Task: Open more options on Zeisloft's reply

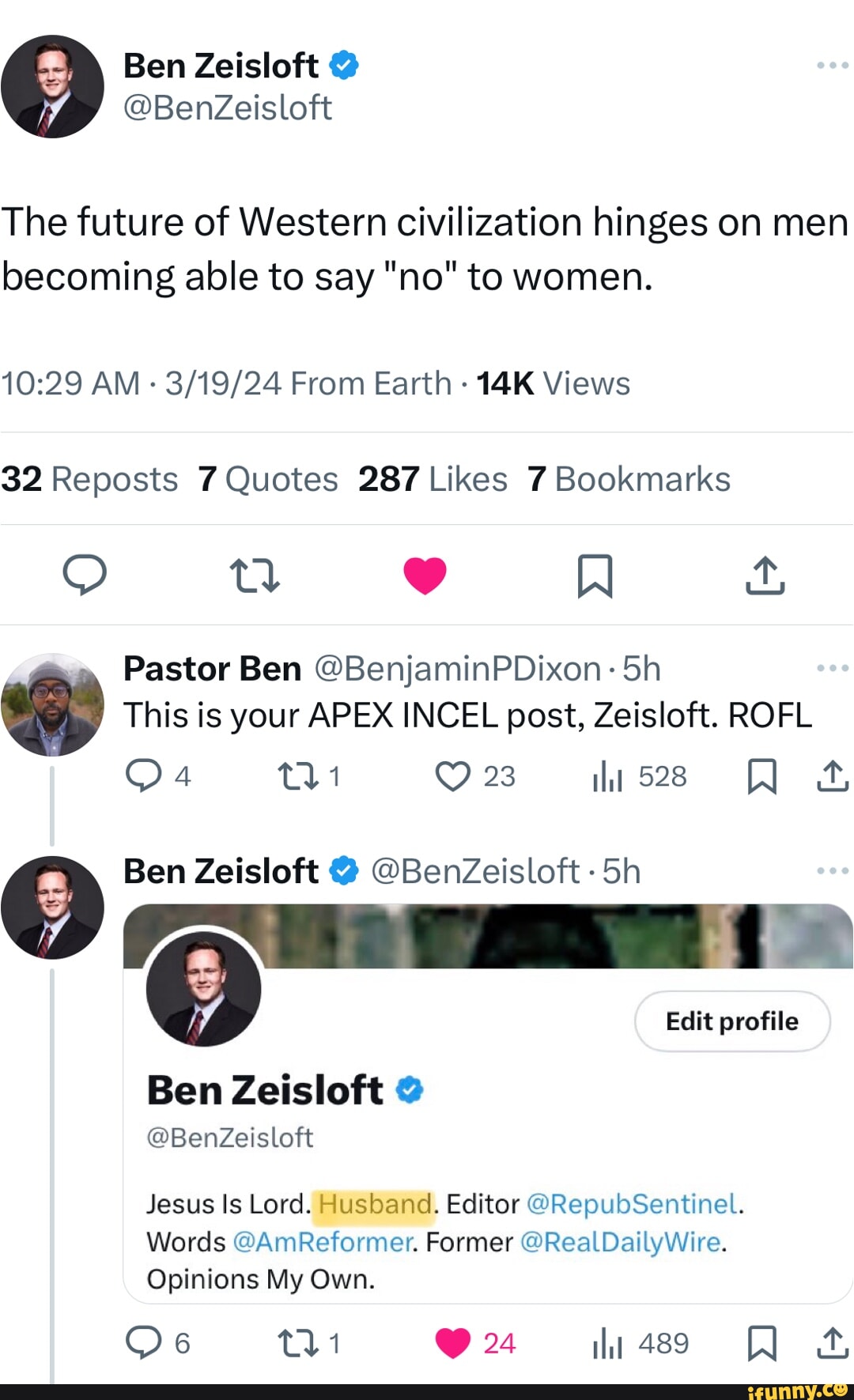Action: click(832, 871)
